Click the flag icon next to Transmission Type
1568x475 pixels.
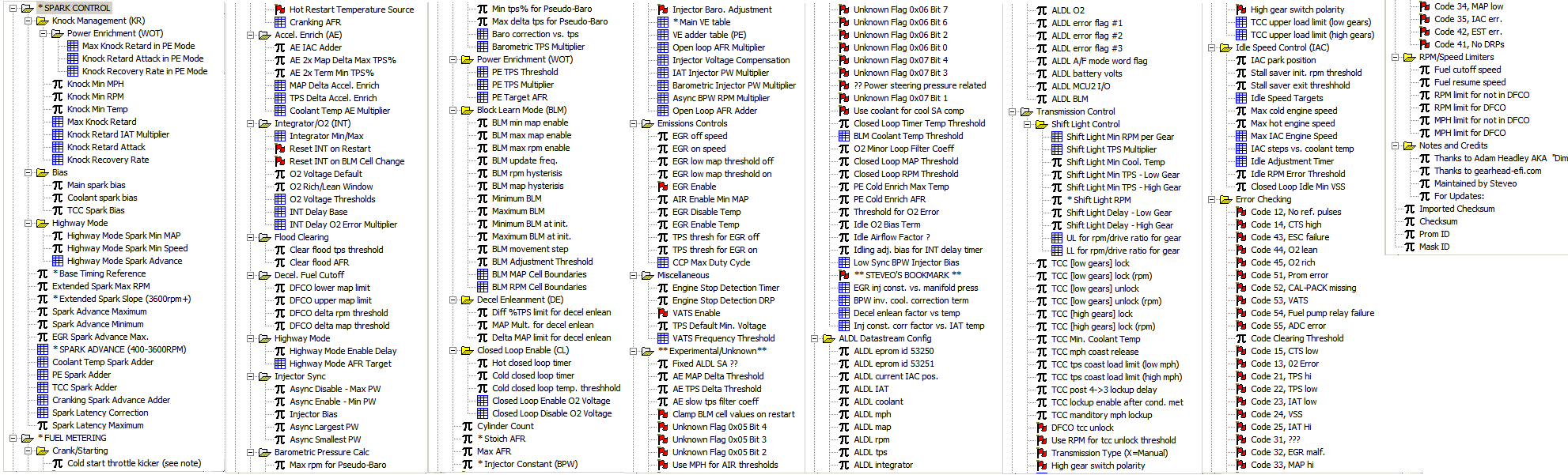[x=1042, y=453]
